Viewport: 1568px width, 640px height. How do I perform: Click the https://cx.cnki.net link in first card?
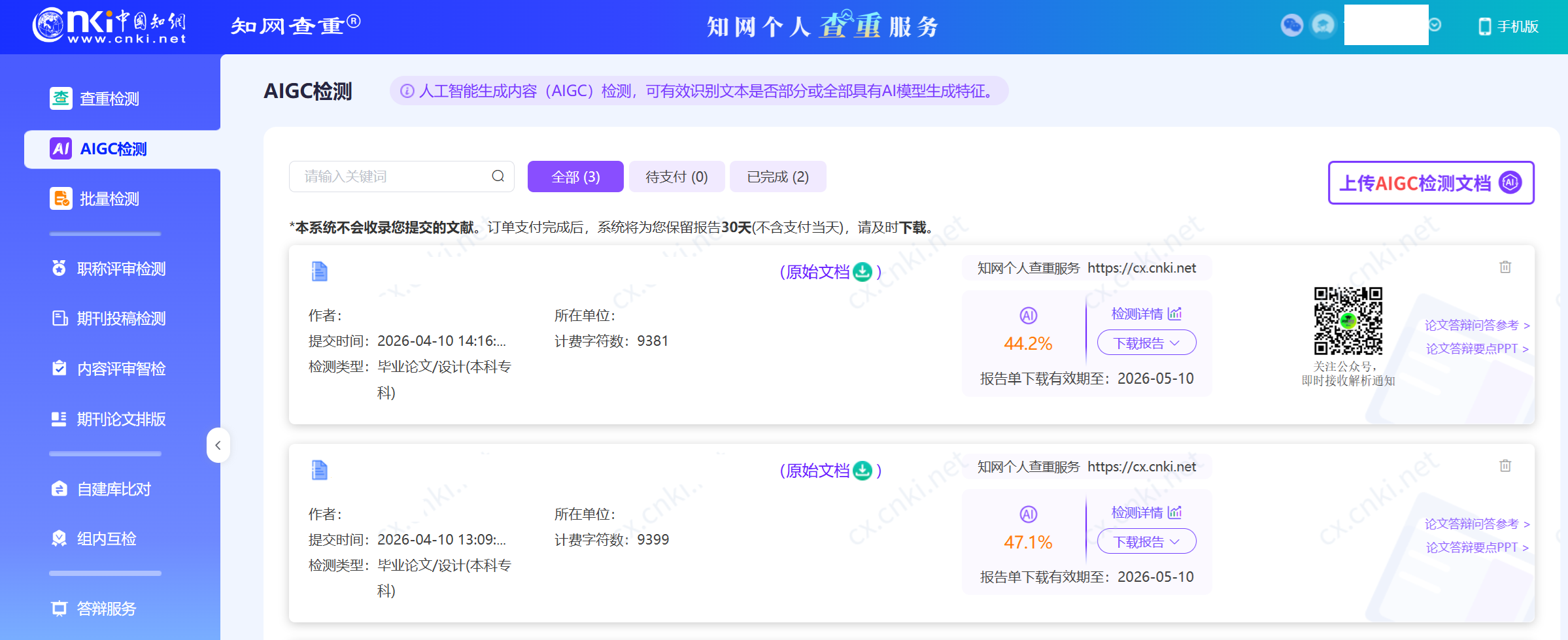coord(1142,268)
